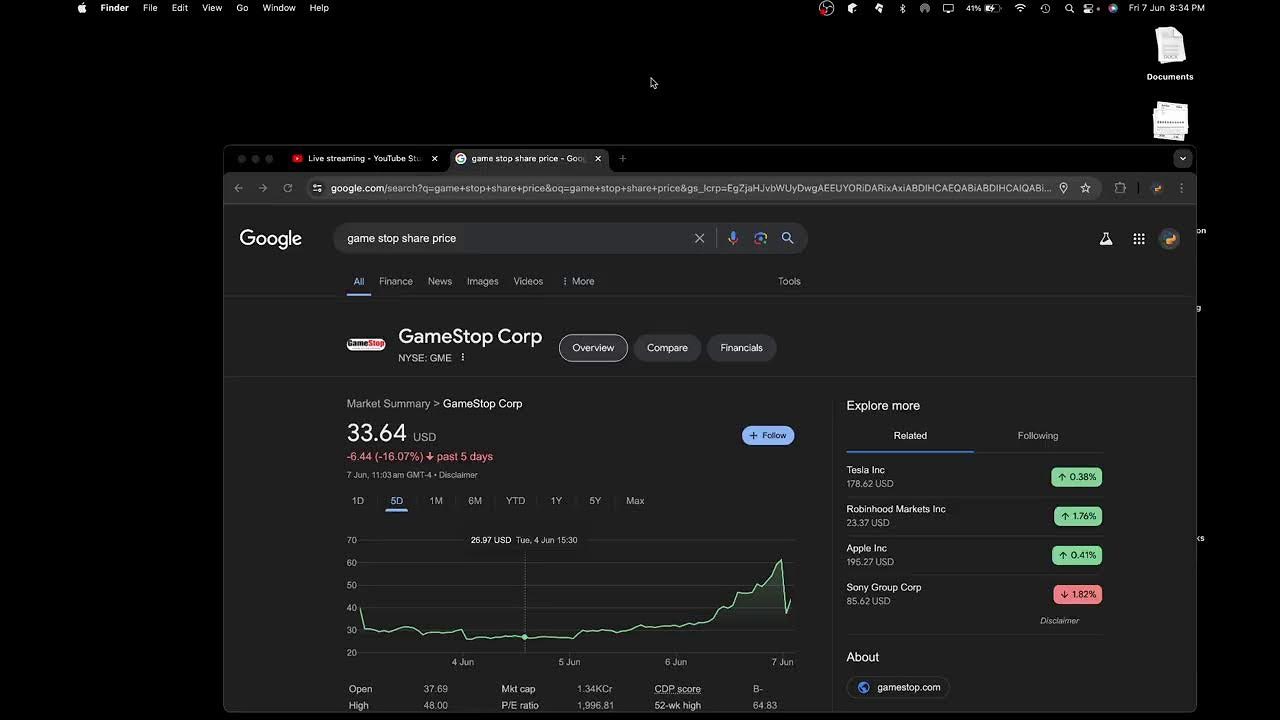Open the Finder menu
The width and height of the screenshot is (1280, 720).
coord(114,8)
